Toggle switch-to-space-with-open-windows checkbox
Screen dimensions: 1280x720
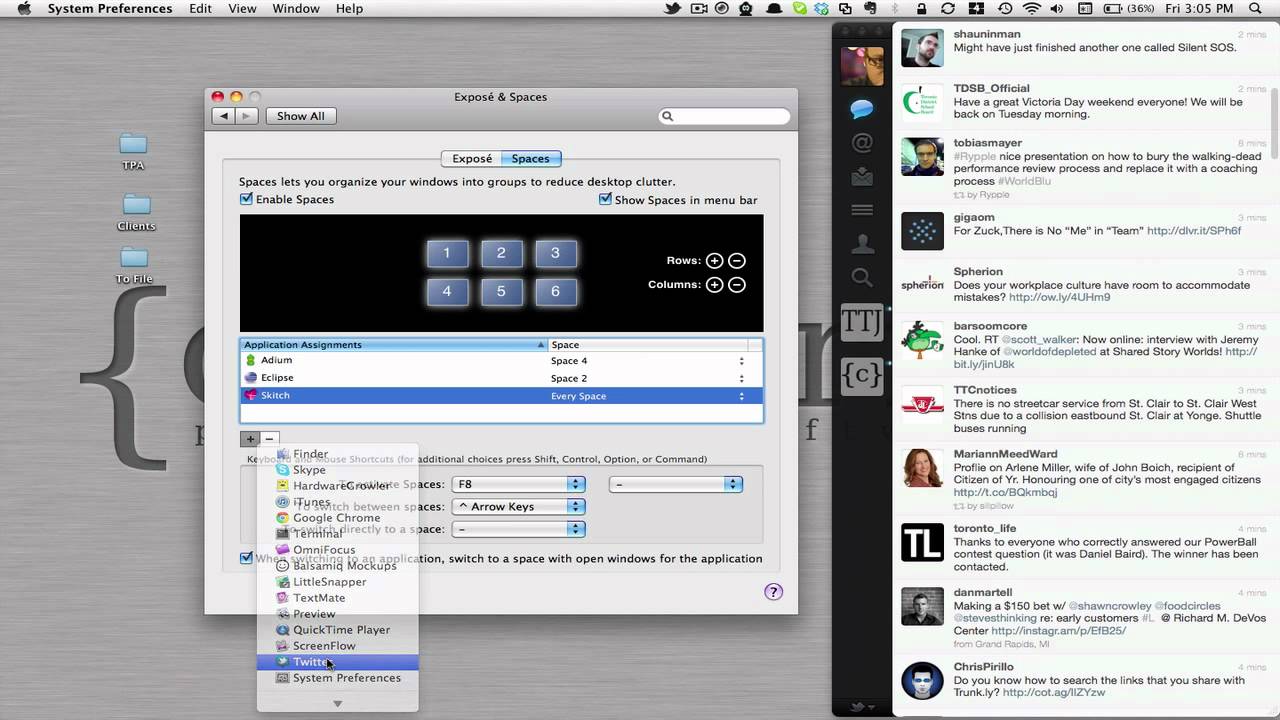(x=246, y=558)
